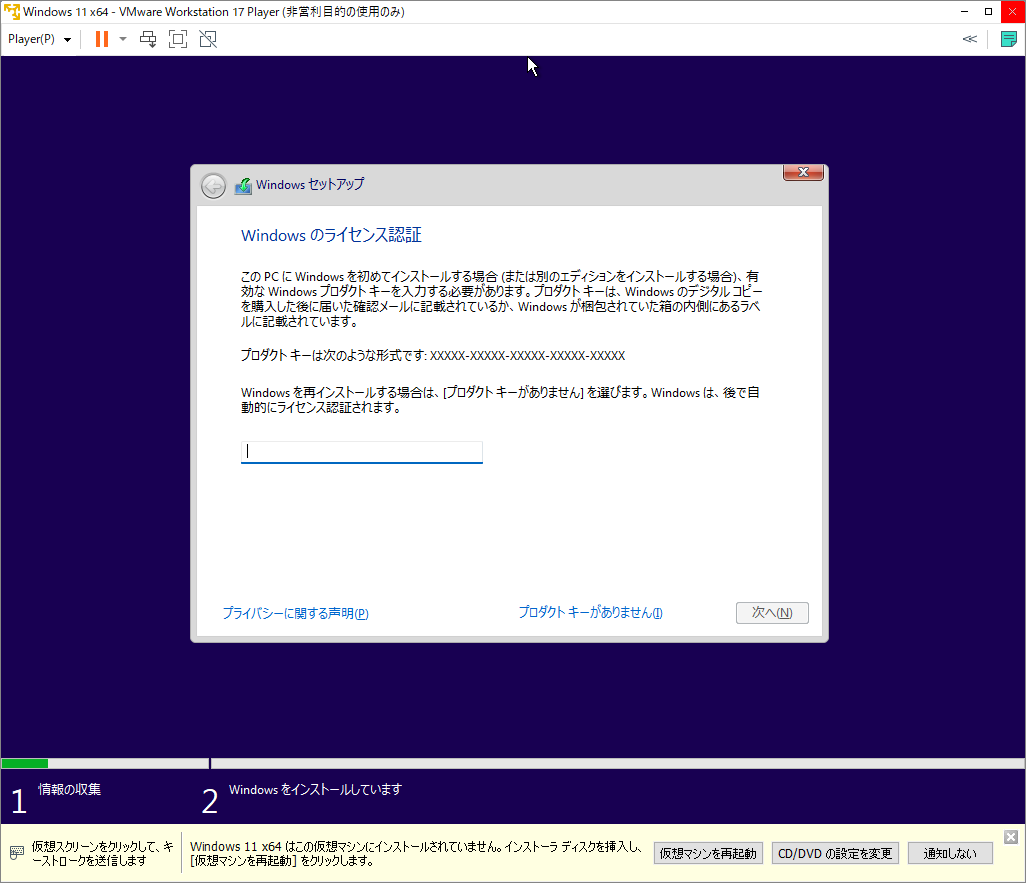The width and height of the screenshot is (1026, 883).
Task: Click 'Windows をインストールしています' step label
Action: tap(315, 789)
